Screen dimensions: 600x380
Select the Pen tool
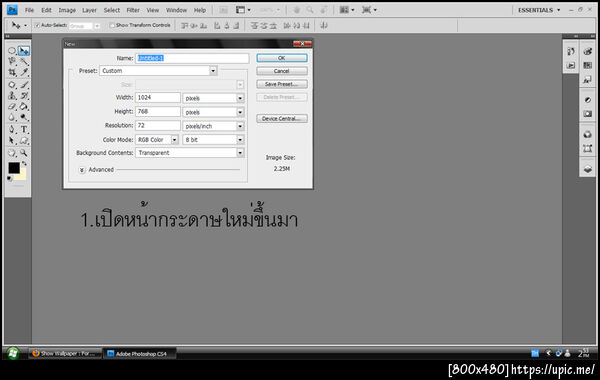12,129
